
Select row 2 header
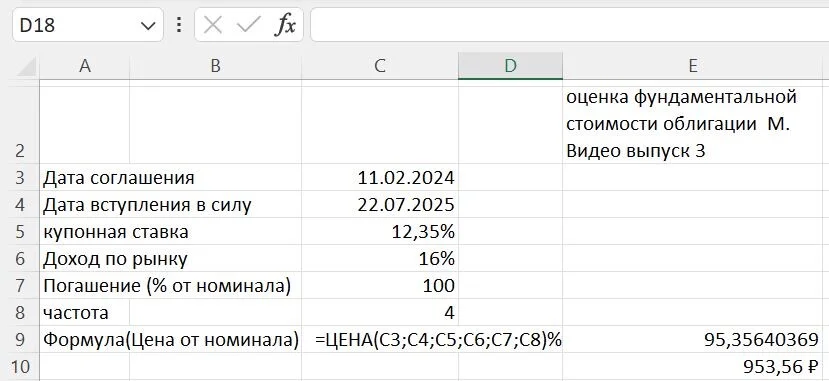click(x=20, y=125)
